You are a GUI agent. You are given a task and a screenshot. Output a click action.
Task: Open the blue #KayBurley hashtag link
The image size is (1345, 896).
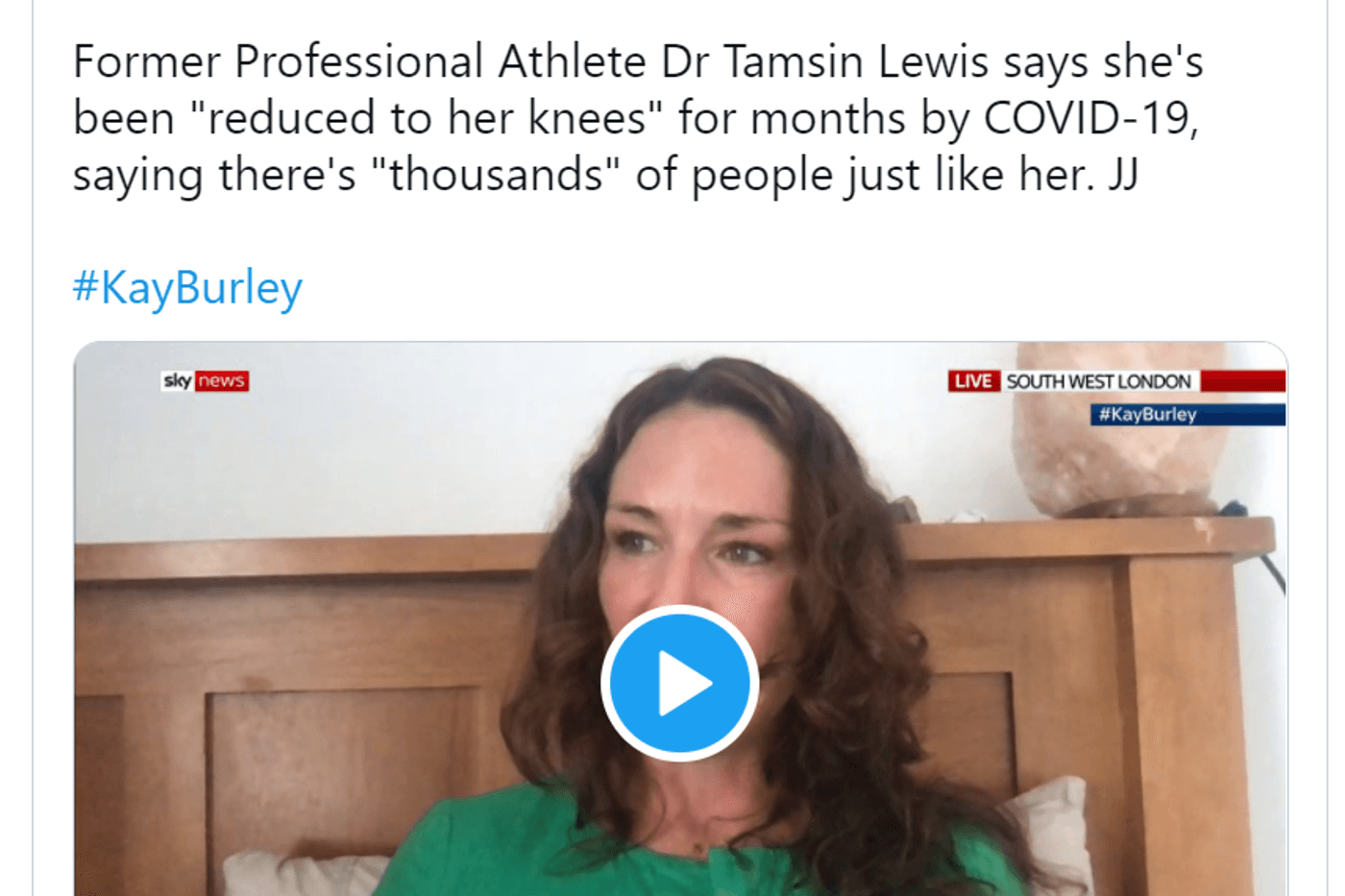point(187,287)
